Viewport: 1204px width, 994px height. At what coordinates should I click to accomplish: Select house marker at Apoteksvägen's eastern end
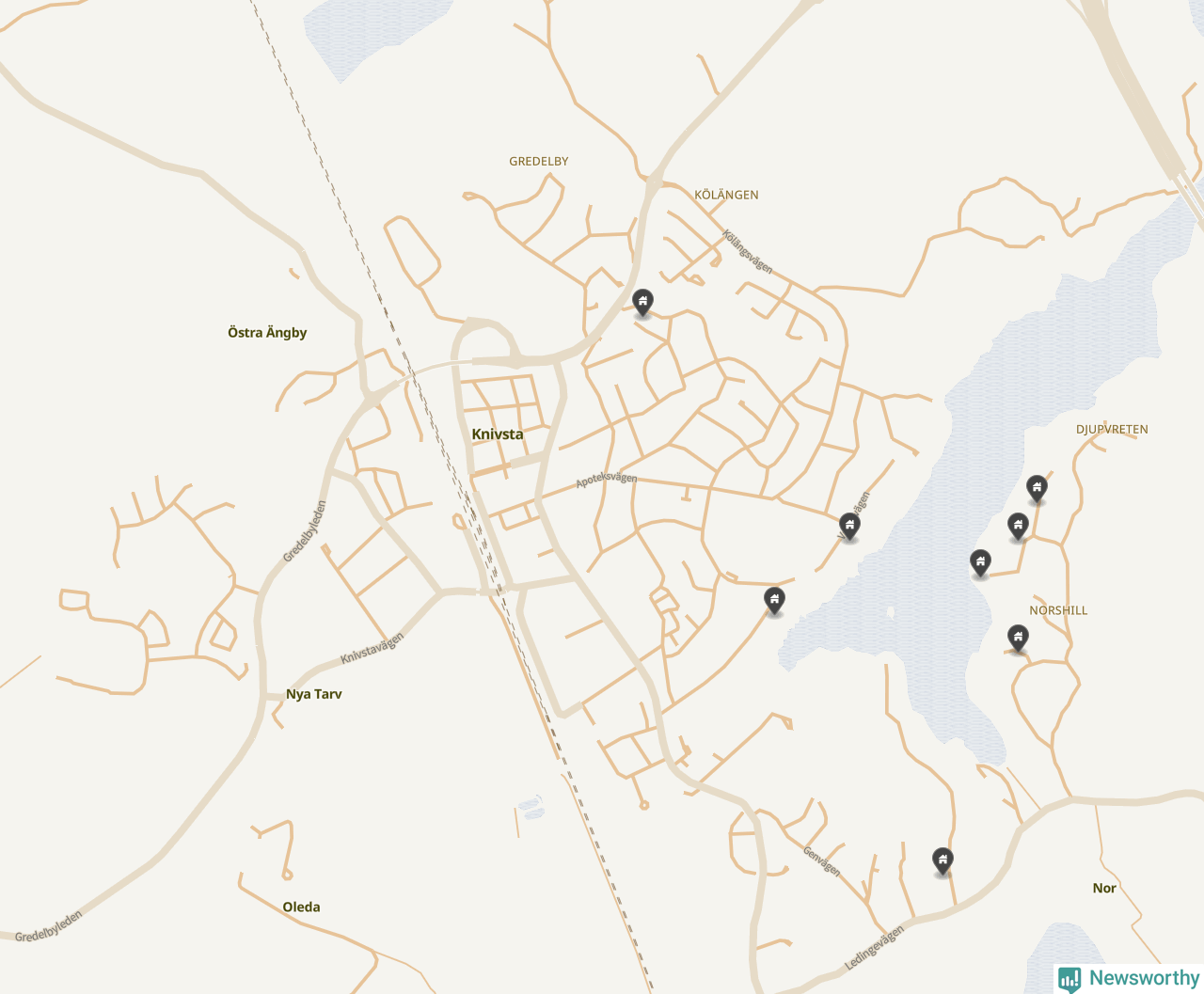coord(849,526)
